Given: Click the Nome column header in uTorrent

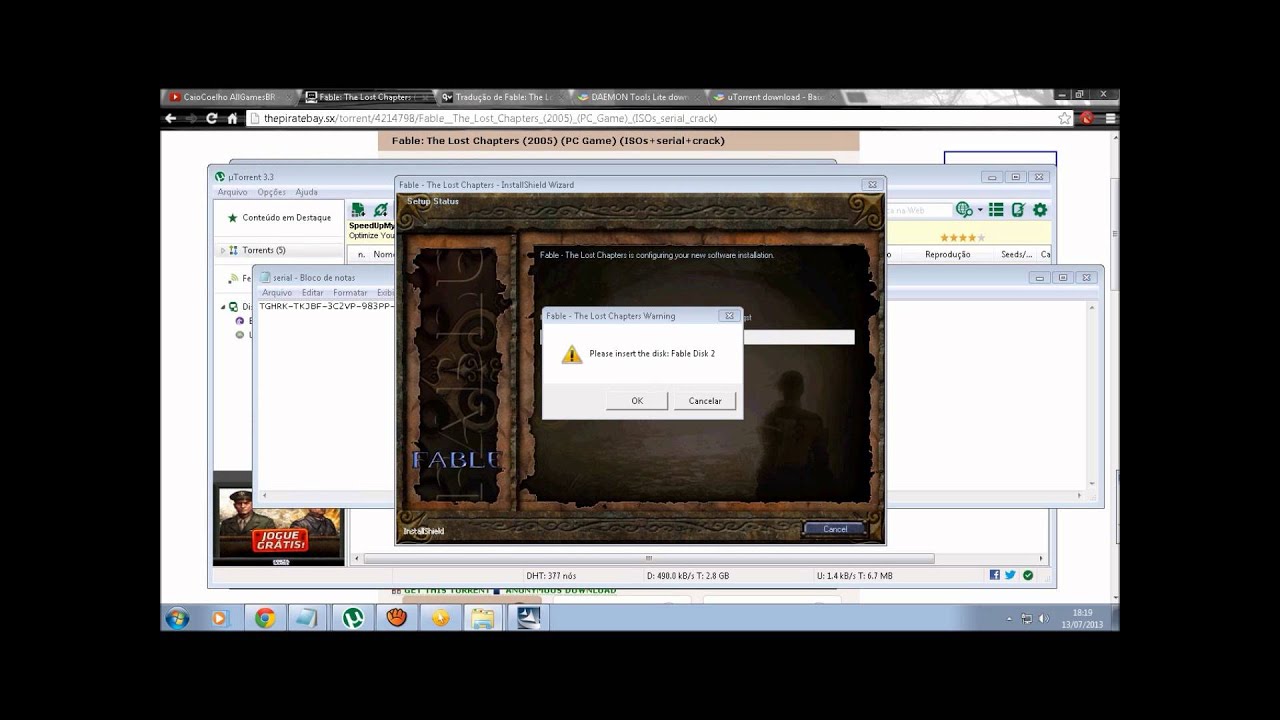Looking at the screenshot, I should click(x=384, y=255).
